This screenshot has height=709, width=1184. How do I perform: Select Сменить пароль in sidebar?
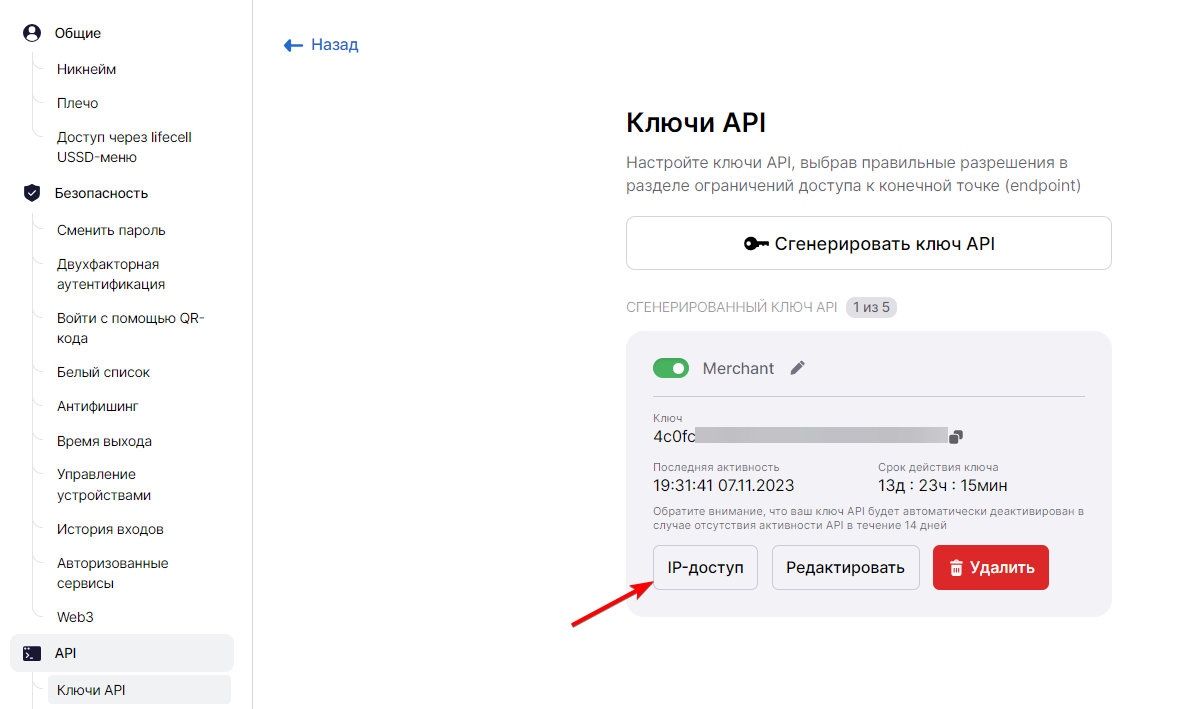point(111,230)
